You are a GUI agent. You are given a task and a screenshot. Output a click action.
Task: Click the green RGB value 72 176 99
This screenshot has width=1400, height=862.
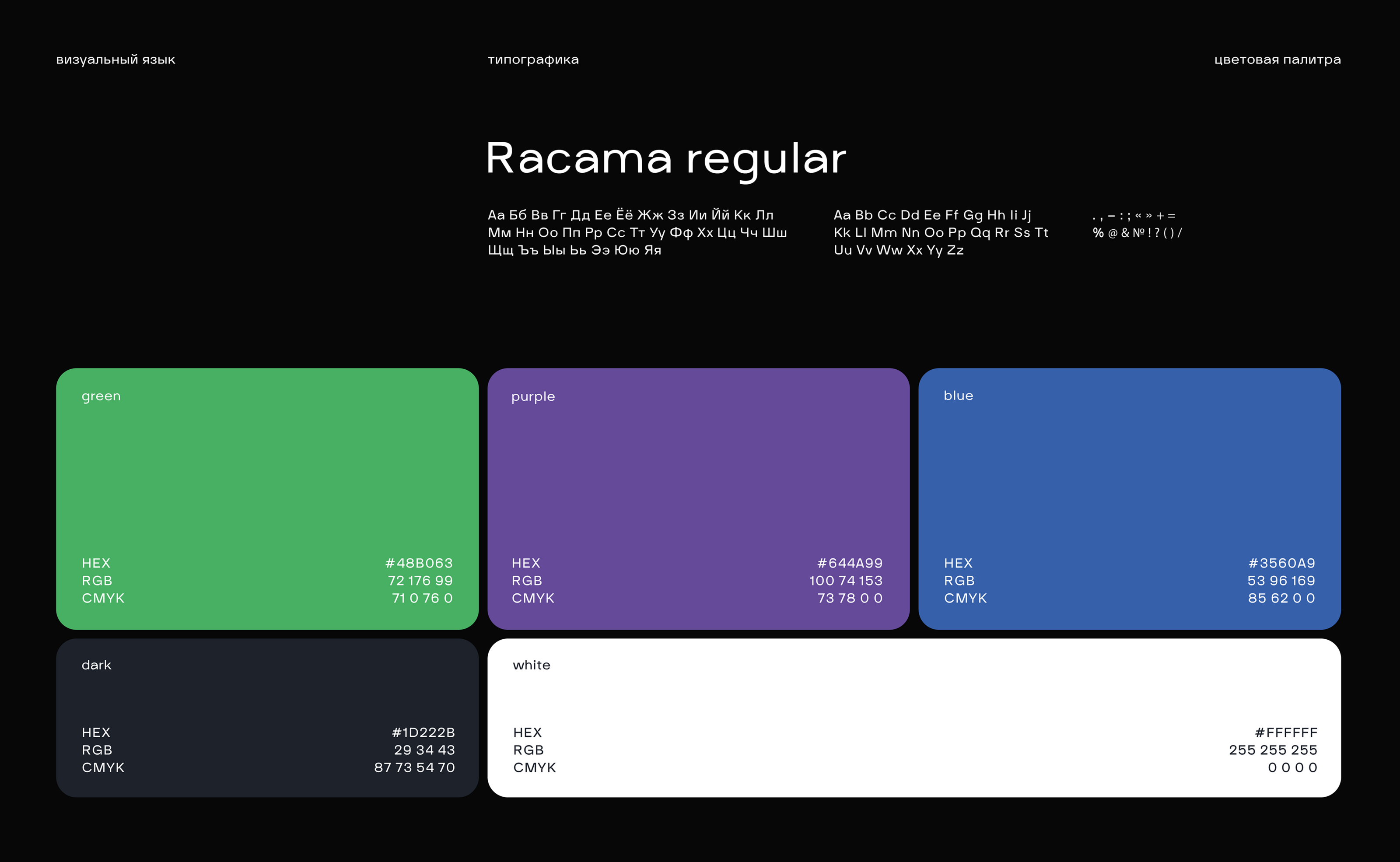(x=420, y=581)
